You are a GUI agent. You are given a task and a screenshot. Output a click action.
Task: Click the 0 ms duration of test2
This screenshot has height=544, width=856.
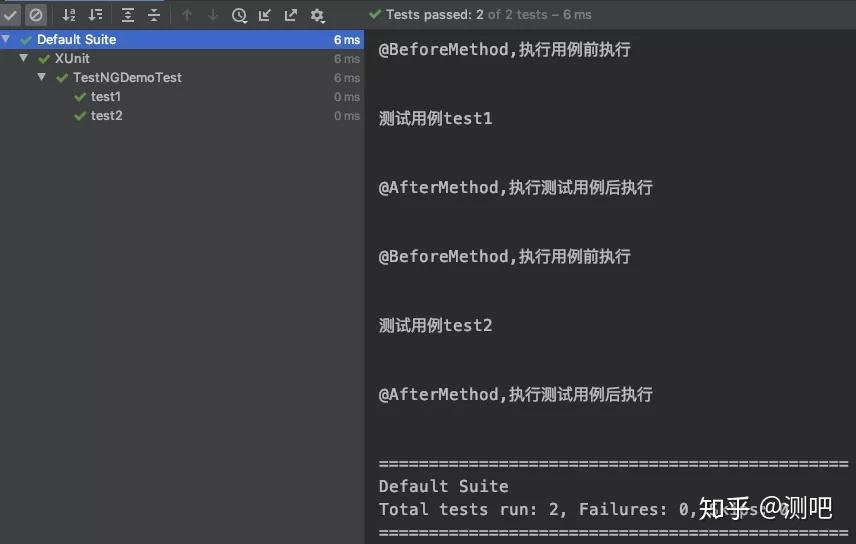(x=347, y=116)
